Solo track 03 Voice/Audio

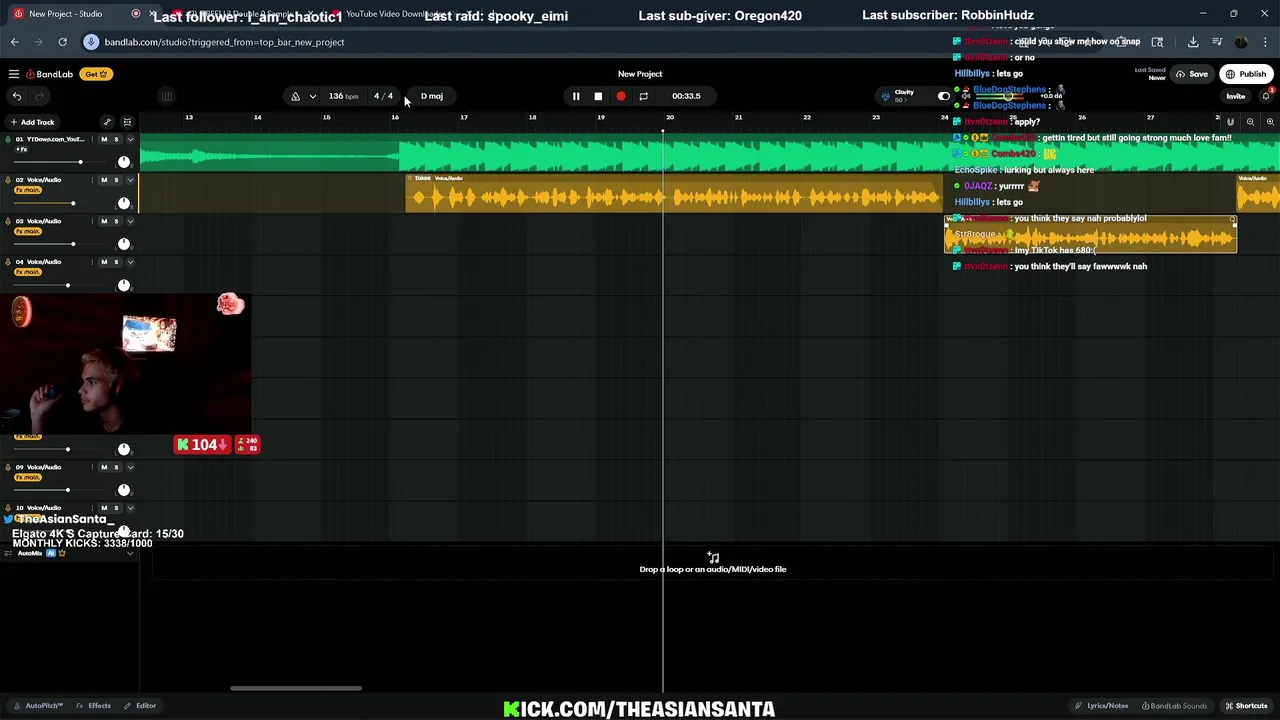116,221
